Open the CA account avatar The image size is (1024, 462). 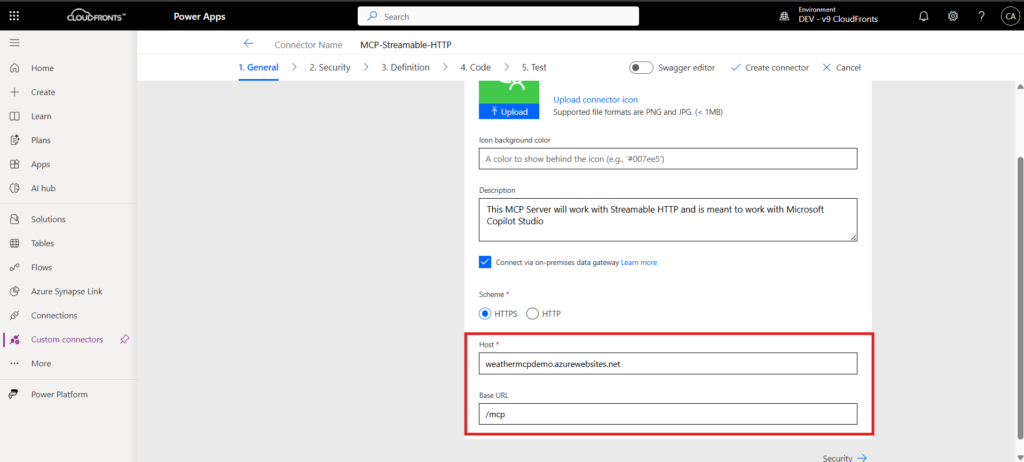coord(1009,17)
